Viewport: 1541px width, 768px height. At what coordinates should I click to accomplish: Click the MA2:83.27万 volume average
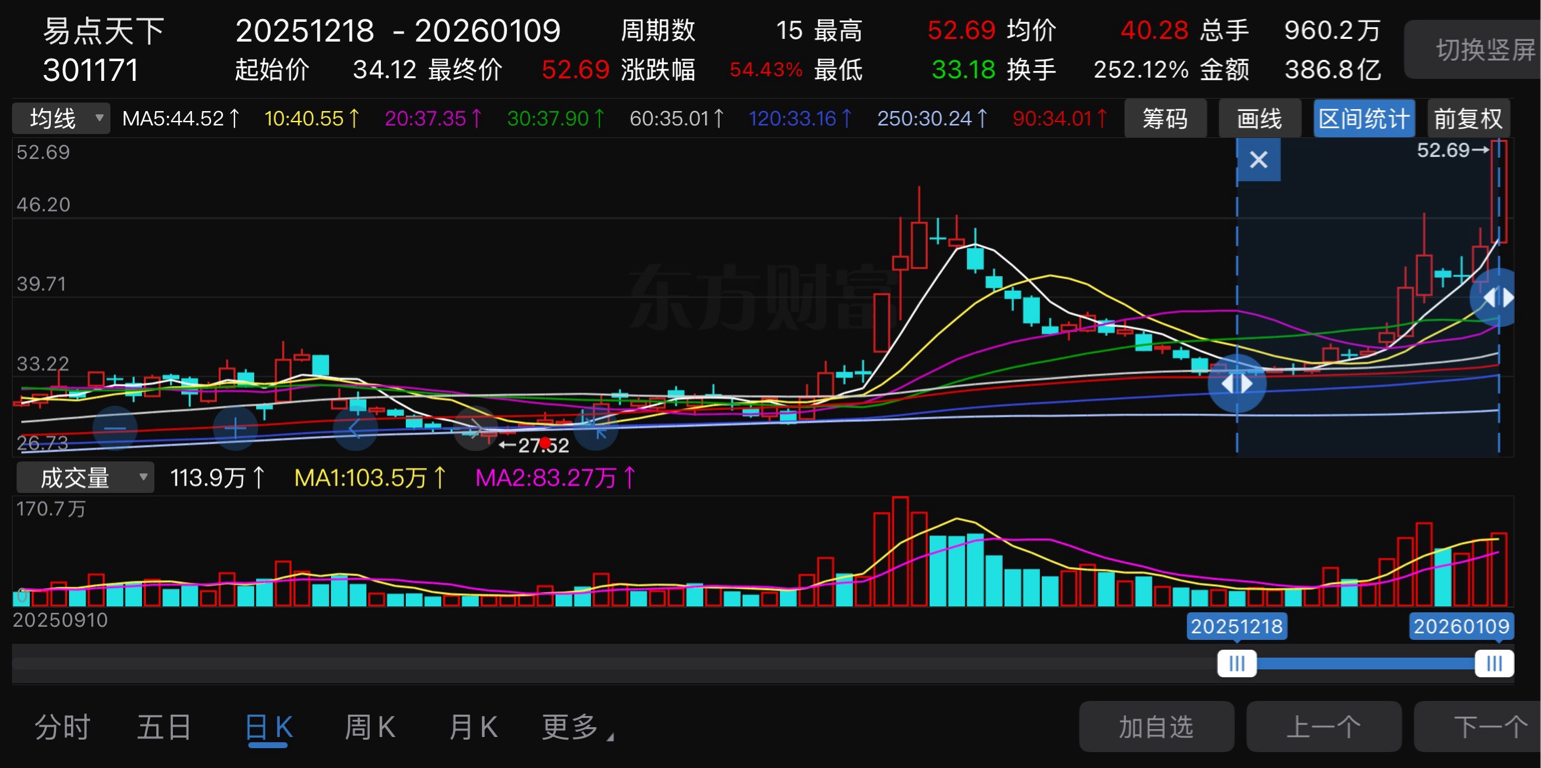coord(556,478)
